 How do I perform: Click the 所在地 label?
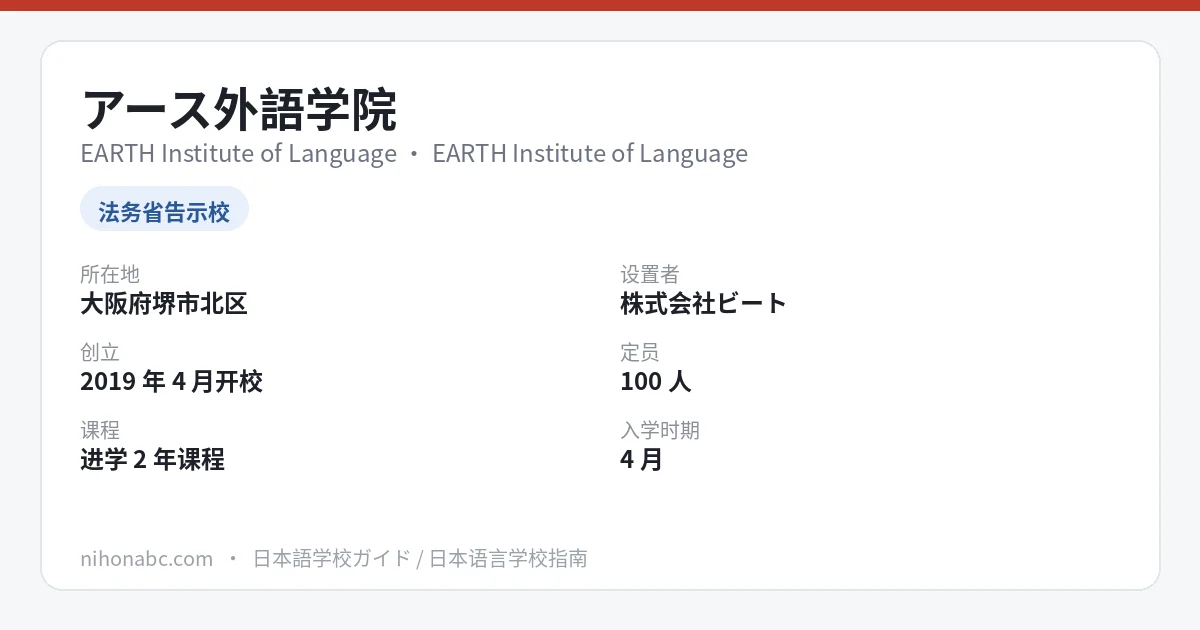[x=110, y=274]
